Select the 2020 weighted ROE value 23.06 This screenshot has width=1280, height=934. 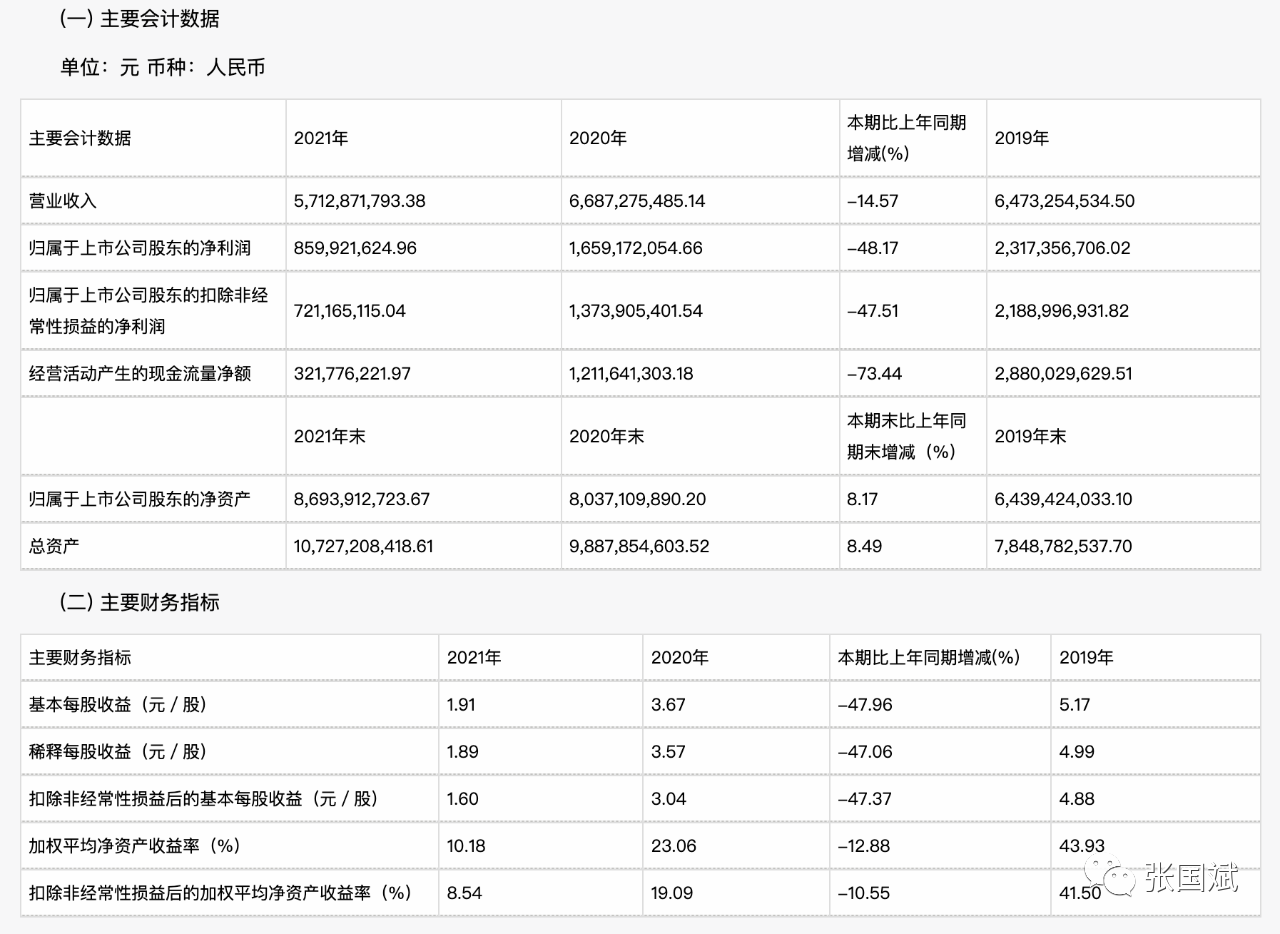(673, 845)
